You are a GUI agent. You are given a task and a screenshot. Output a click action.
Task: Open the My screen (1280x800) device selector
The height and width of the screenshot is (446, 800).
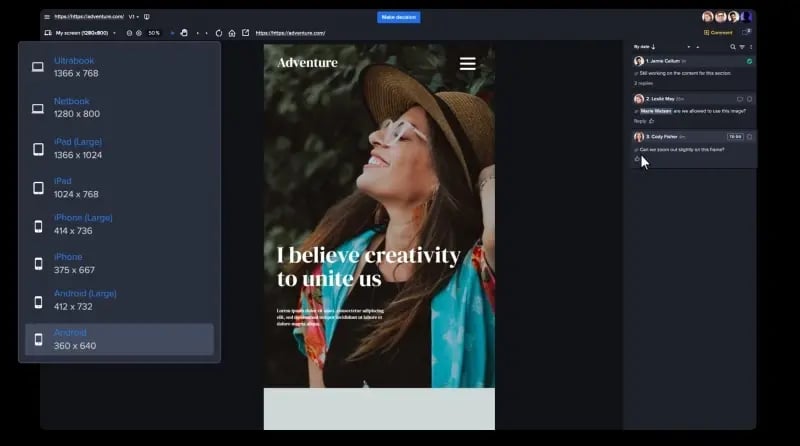(x=81, y=33)
